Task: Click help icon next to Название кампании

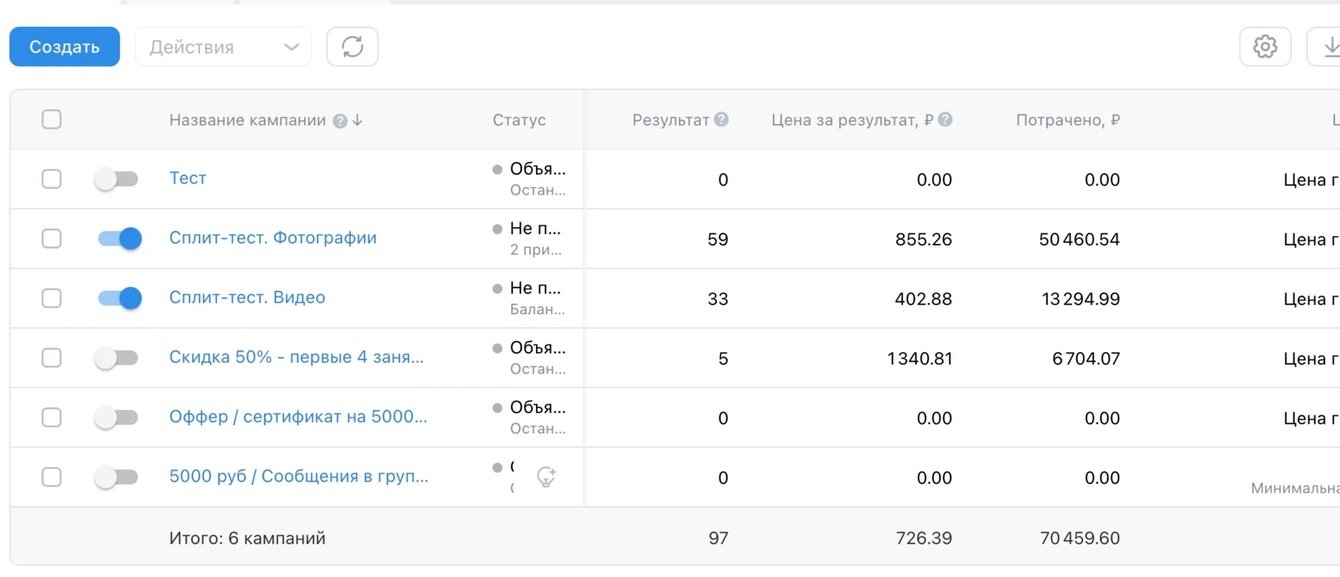Action: click(340, 121)
